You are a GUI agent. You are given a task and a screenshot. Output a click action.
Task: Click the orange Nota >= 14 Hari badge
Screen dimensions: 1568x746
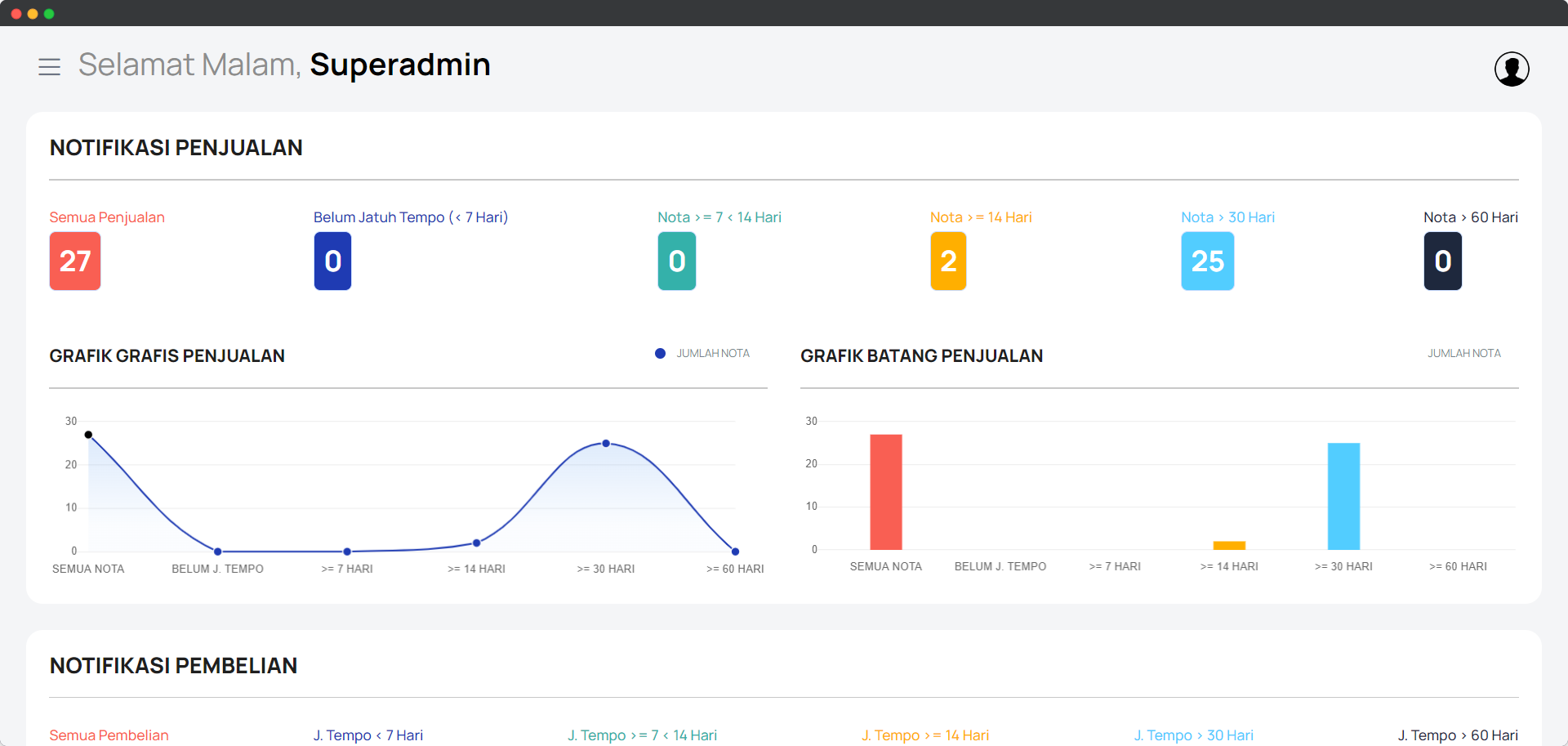point(947,261)
